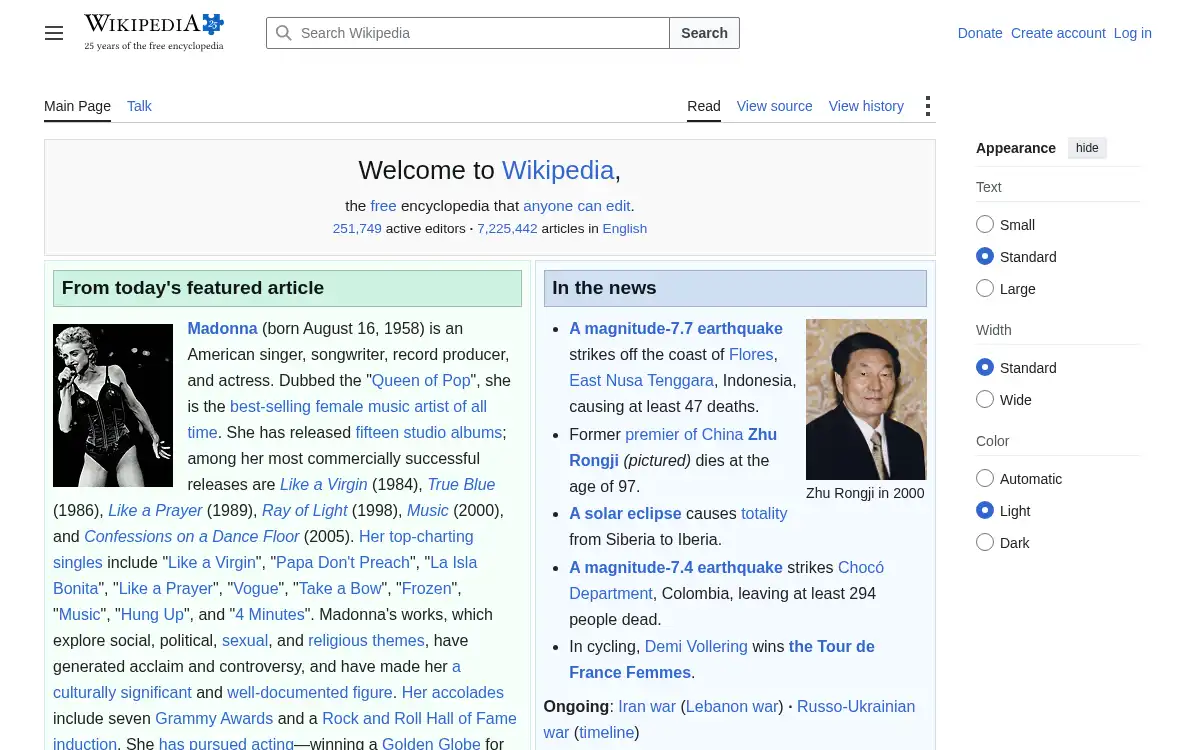The image size is (1200, 750).
Task: Open the Wikipedia link in welcome heading
Action: coord(558,170)
